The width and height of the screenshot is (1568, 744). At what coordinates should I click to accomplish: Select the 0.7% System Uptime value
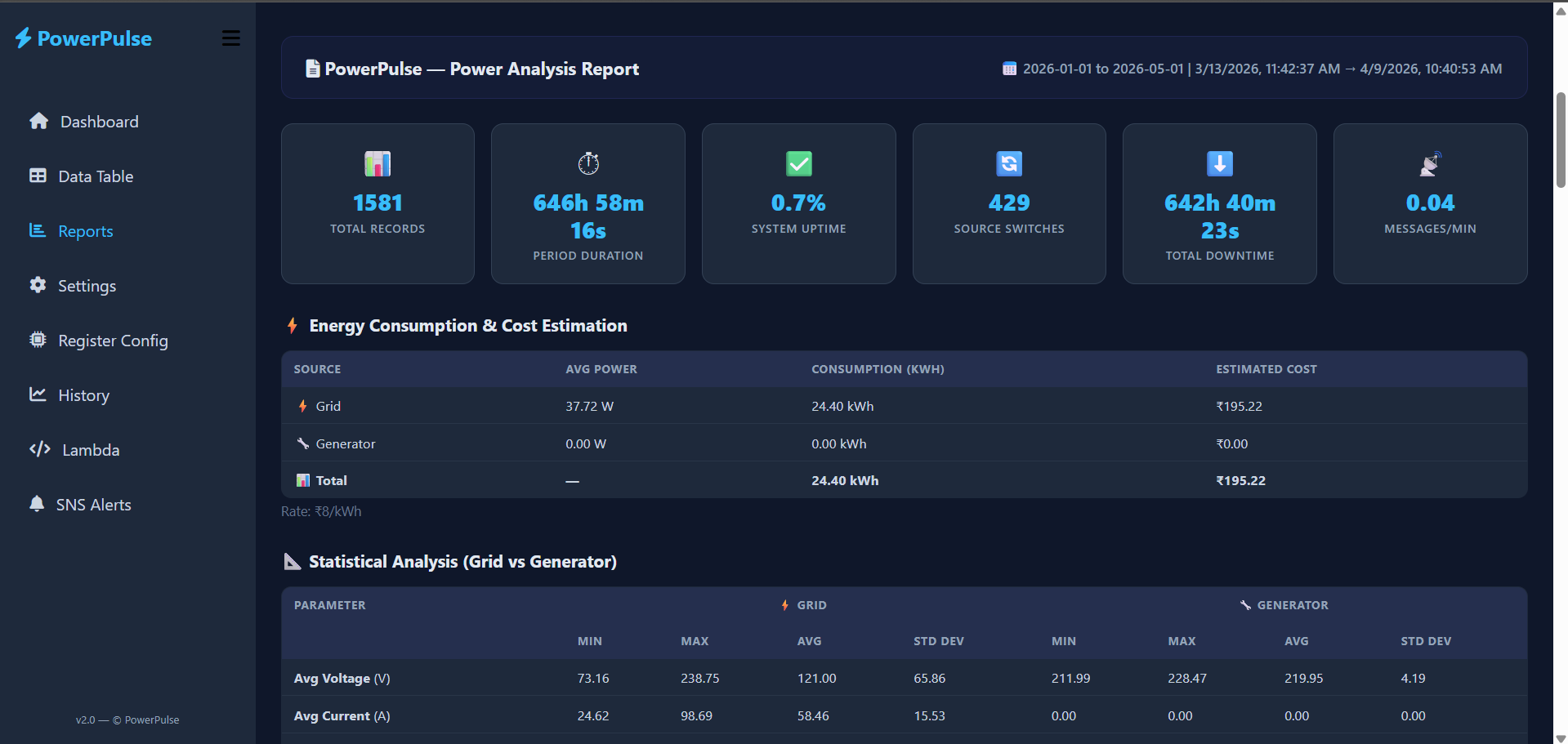[799, 203]
